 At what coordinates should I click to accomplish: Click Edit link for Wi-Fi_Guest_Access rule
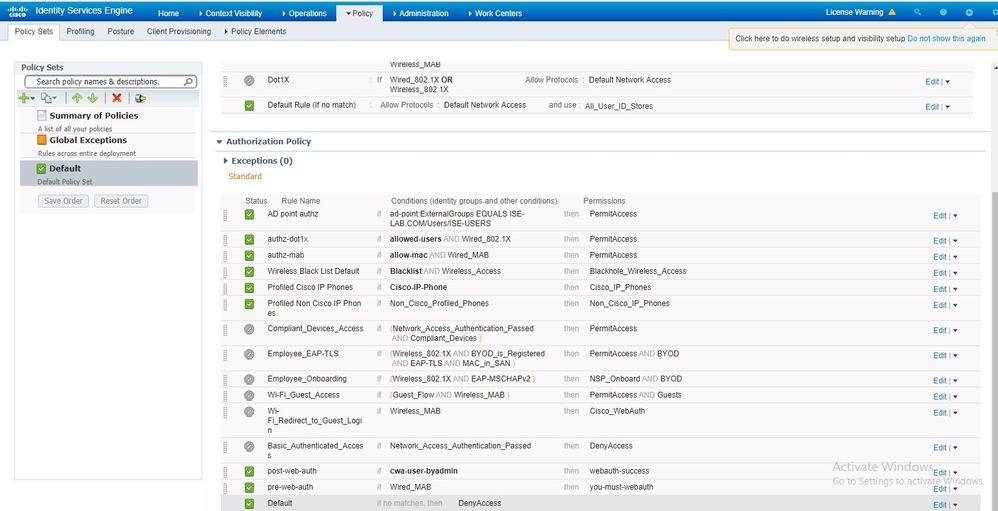click(939, 396)
